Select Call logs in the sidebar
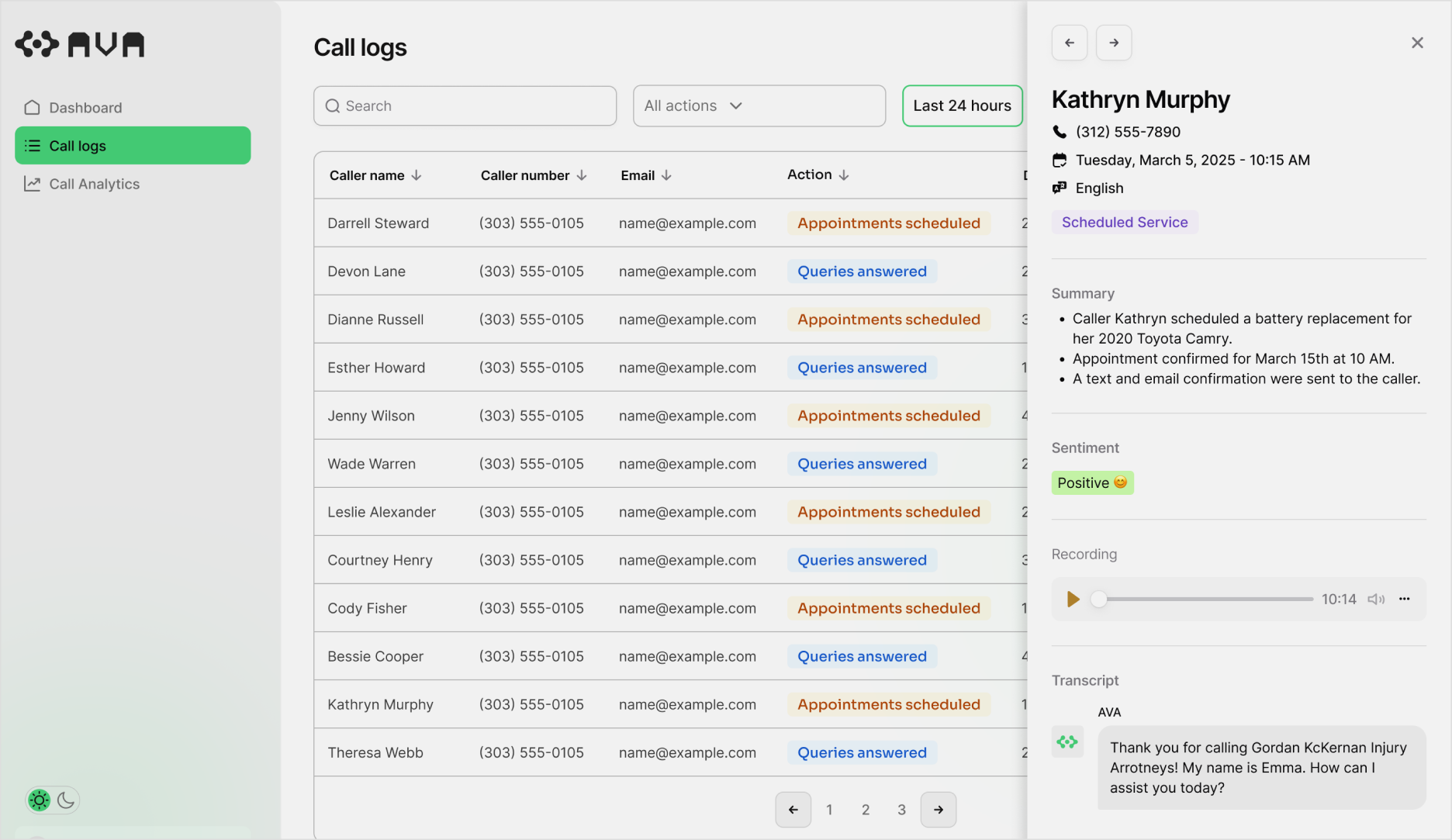This screenshot has width=1452, height=840. pyautogui.click(x=133, y=146)
